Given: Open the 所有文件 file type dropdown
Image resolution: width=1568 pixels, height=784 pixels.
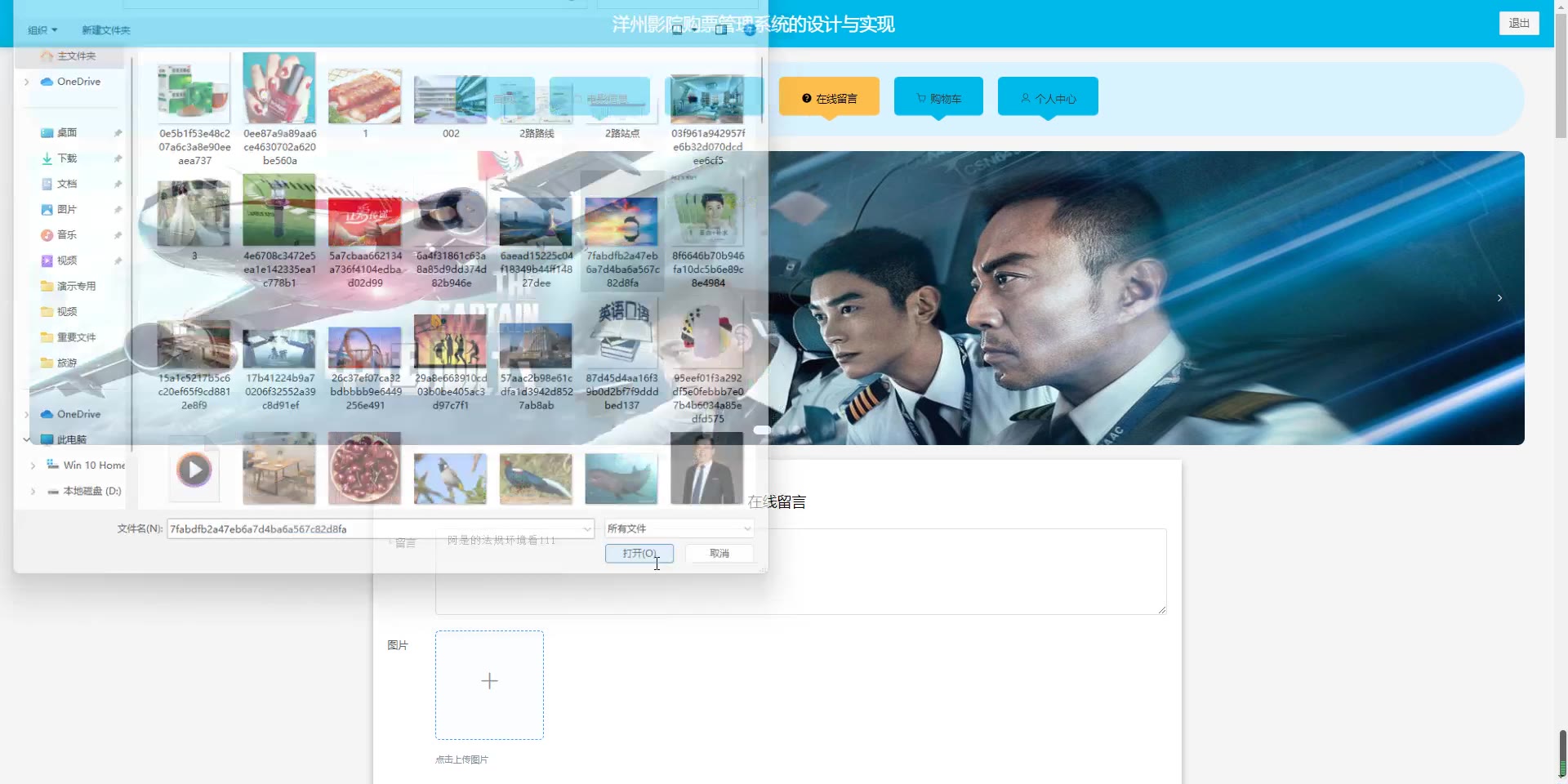Looking at the screenshot, I should [x=679, y=529].
